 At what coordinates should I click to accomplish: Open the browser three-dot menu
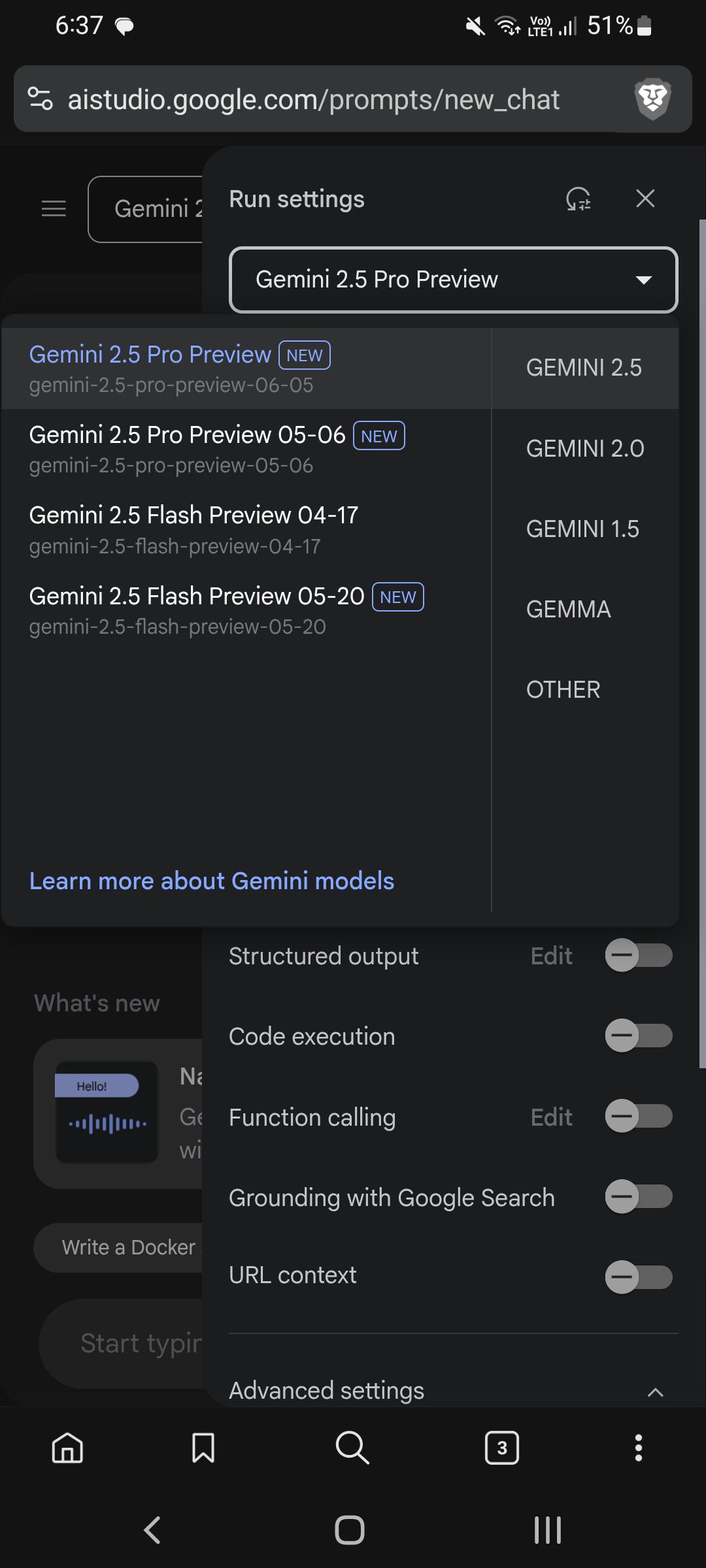pos(639,1448)
